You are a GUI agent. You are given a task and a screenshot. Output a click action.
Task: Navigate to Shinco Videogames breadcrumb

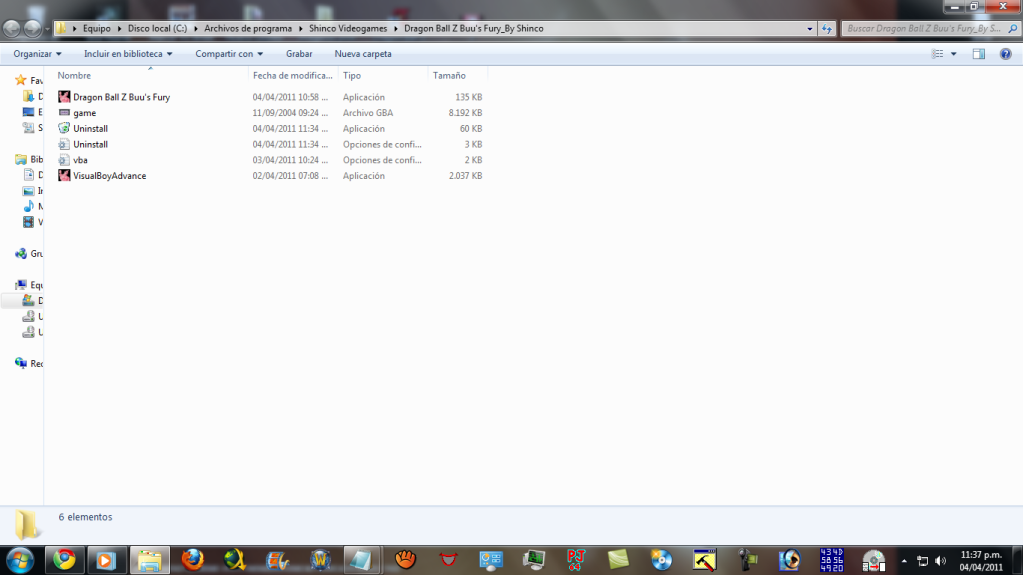pos(348,29)
